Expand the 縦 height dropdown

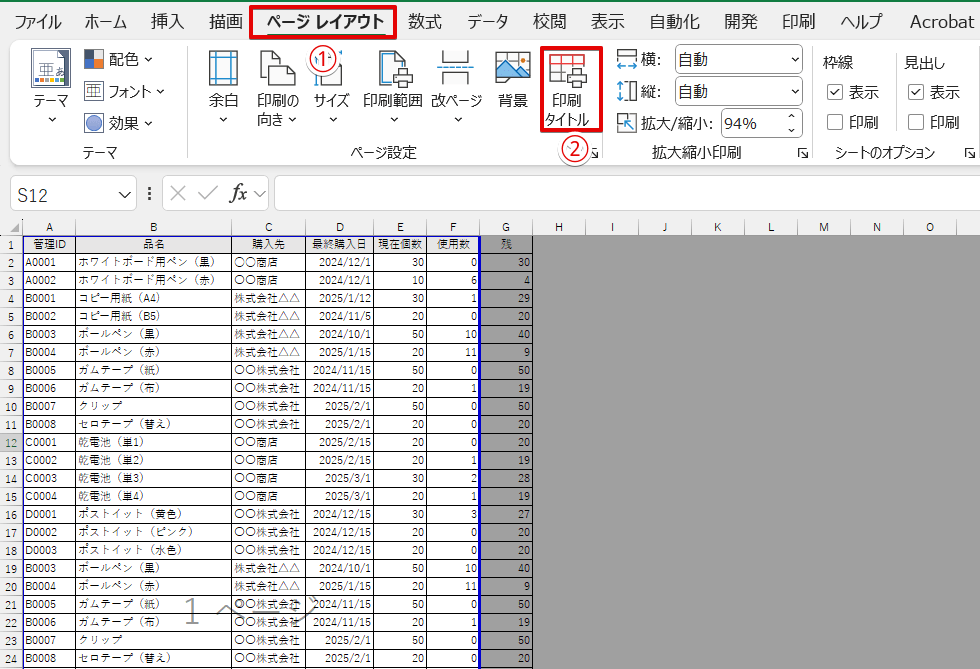pos(794,92)
